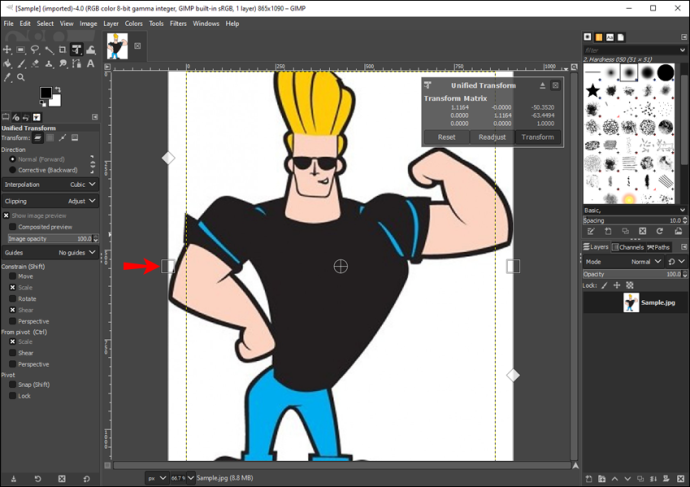Enable Composited preview checkbox
This screenshot has height=487, width=690.
[13, 227]
